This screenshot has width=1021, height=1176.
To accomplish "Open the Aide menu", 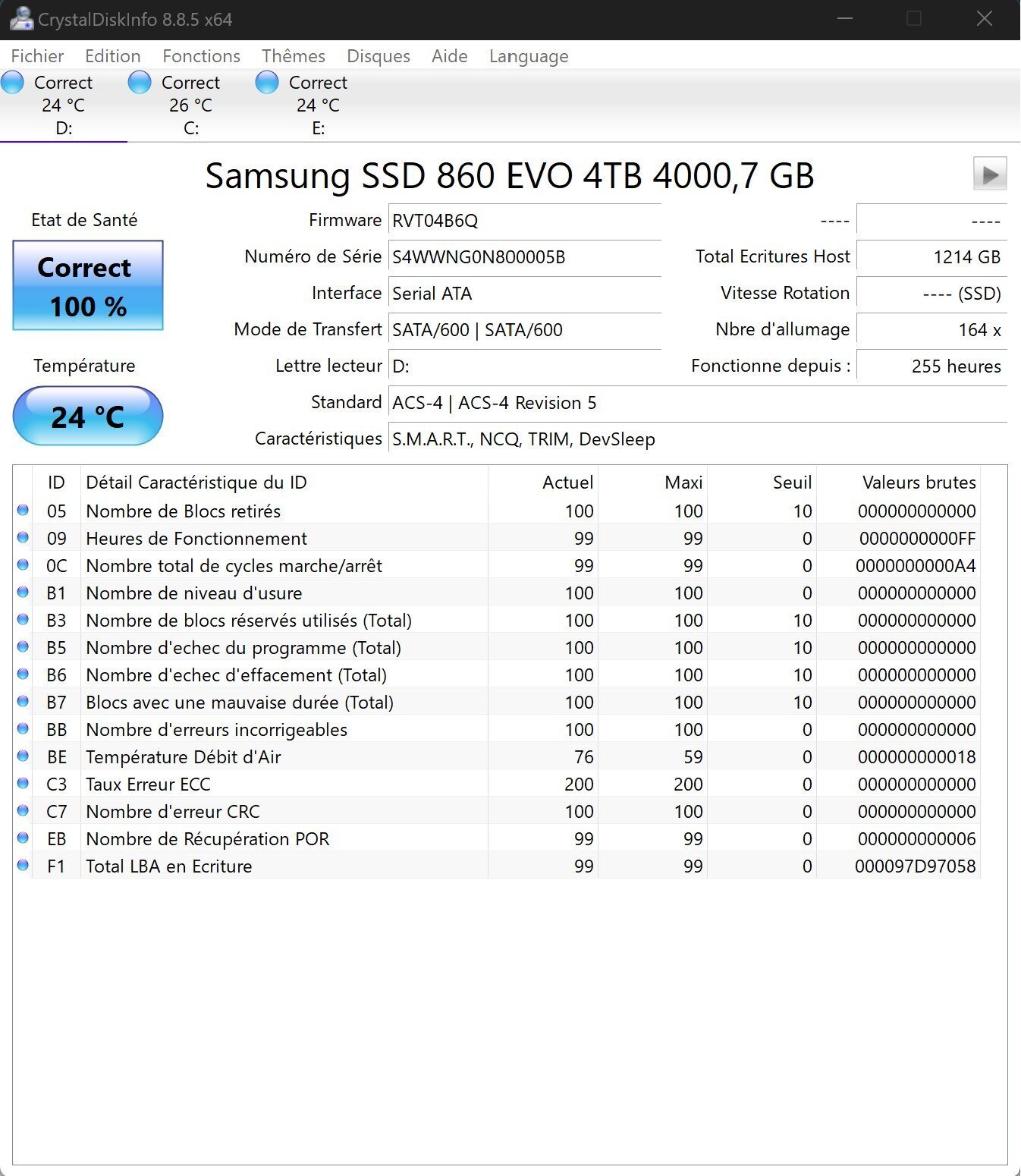I will (449, 56).
